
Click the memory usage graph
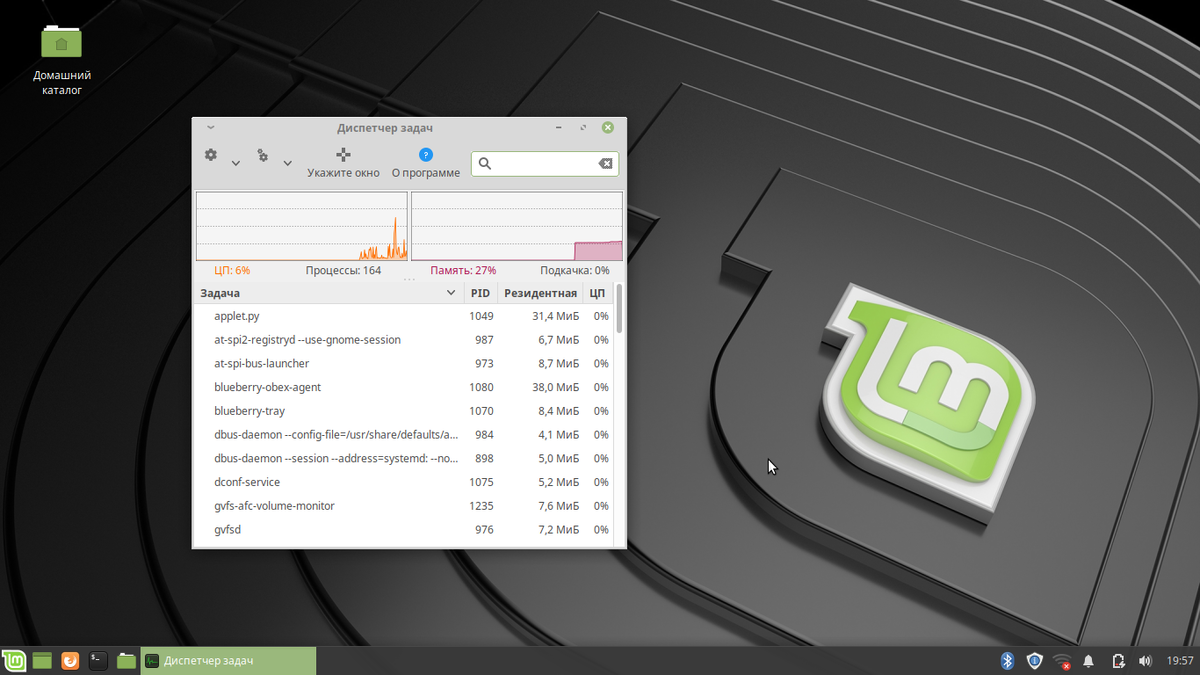[517, 226]
